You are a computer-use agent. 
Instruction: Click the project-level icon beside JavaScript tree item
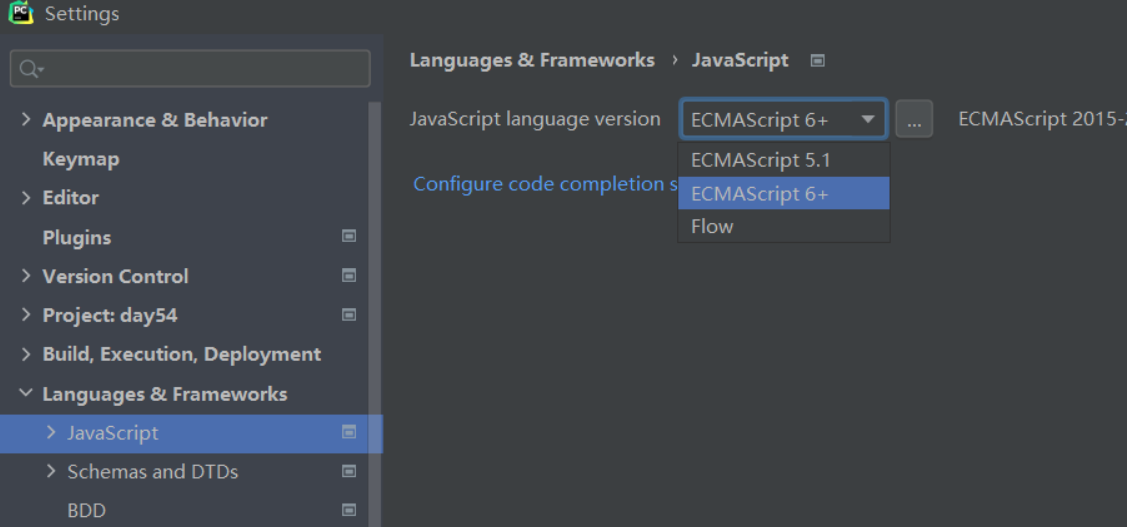pyautogui.click(x=349, y=433)
